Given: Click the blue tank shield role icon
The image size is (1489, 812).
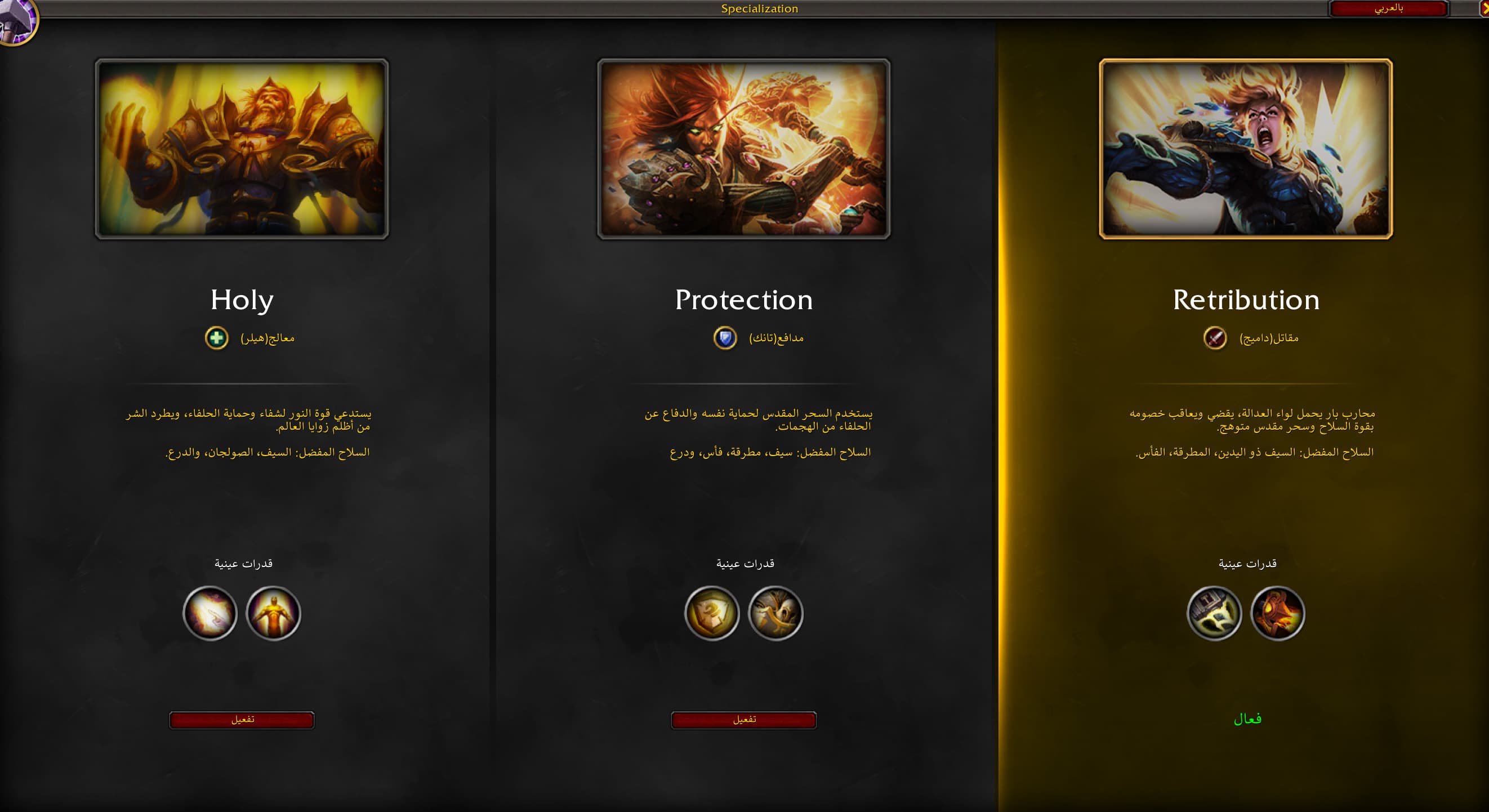Looking at the screenshot, I should pyautogui.click(x=725, y=338).
